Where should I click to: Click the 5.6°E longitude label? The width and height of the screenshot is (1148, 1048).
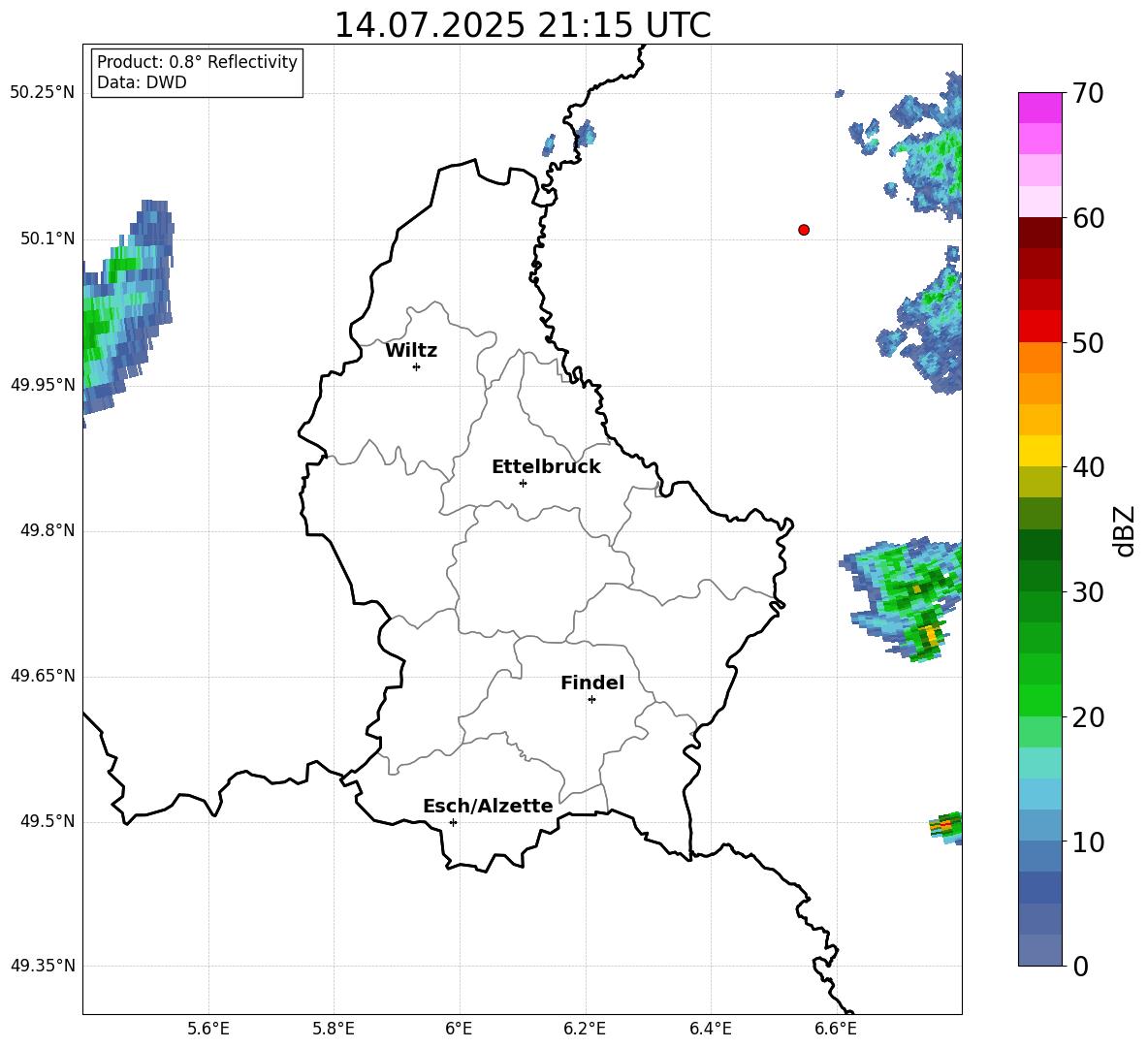[x=207, y=1029]
